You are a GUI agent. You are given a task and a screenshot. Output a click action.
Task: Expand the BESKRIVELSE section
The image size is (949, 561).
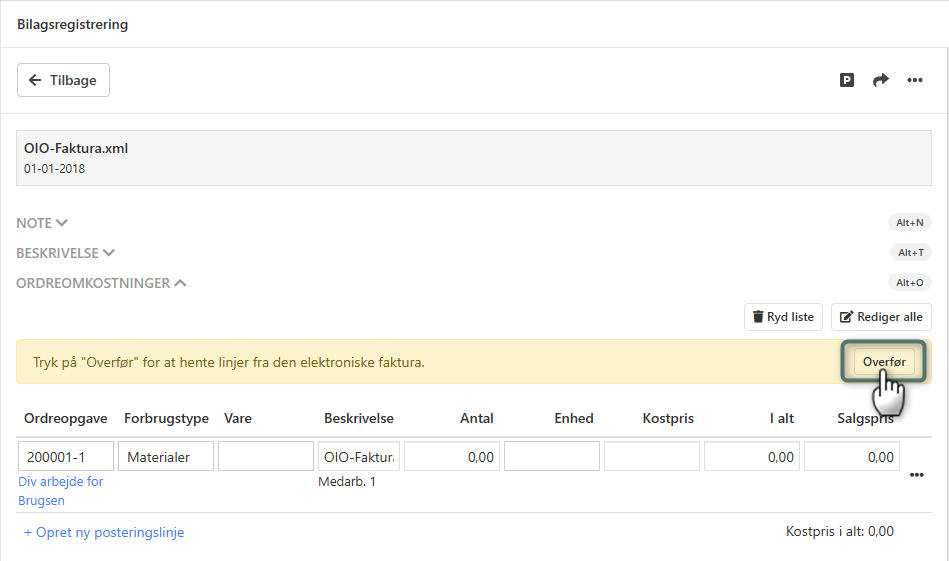pyautogui.click(x=66, y=253)
